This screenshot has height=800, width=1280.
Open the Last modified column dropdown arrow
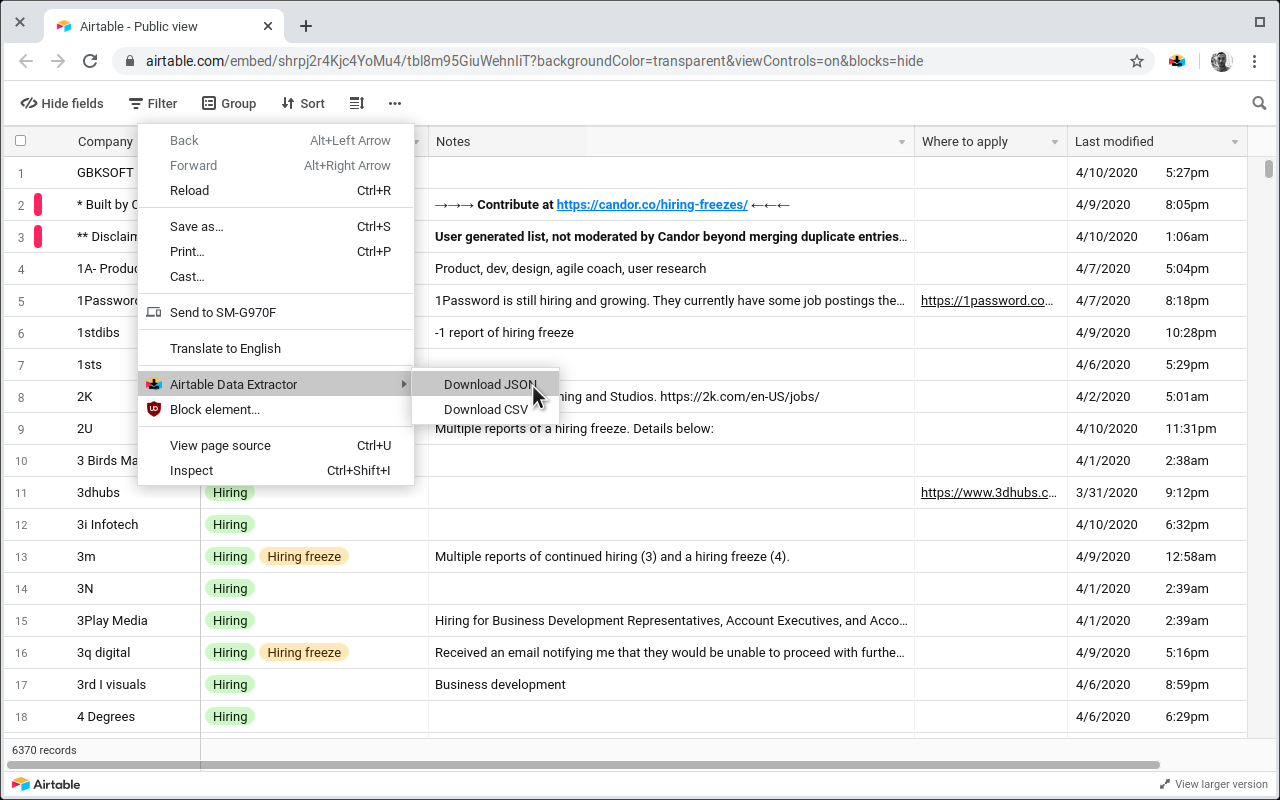[1235, 142]
